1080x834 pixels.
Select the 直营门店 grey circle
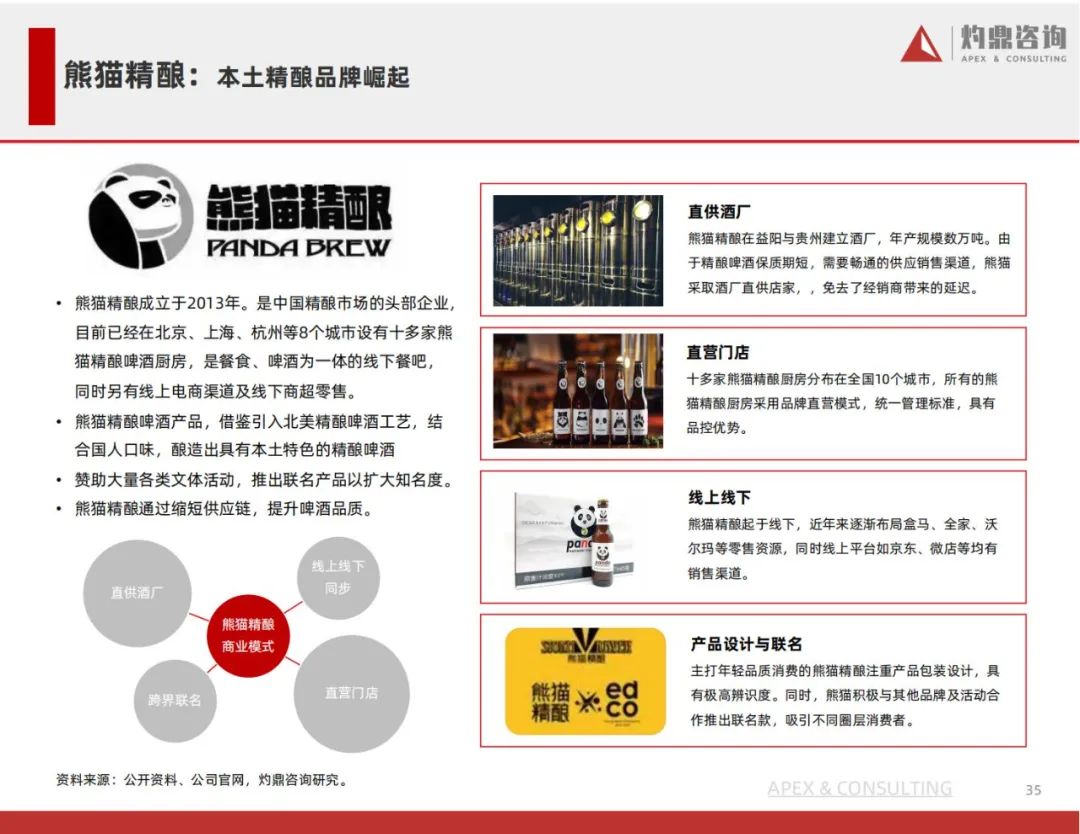pos(351,693)
